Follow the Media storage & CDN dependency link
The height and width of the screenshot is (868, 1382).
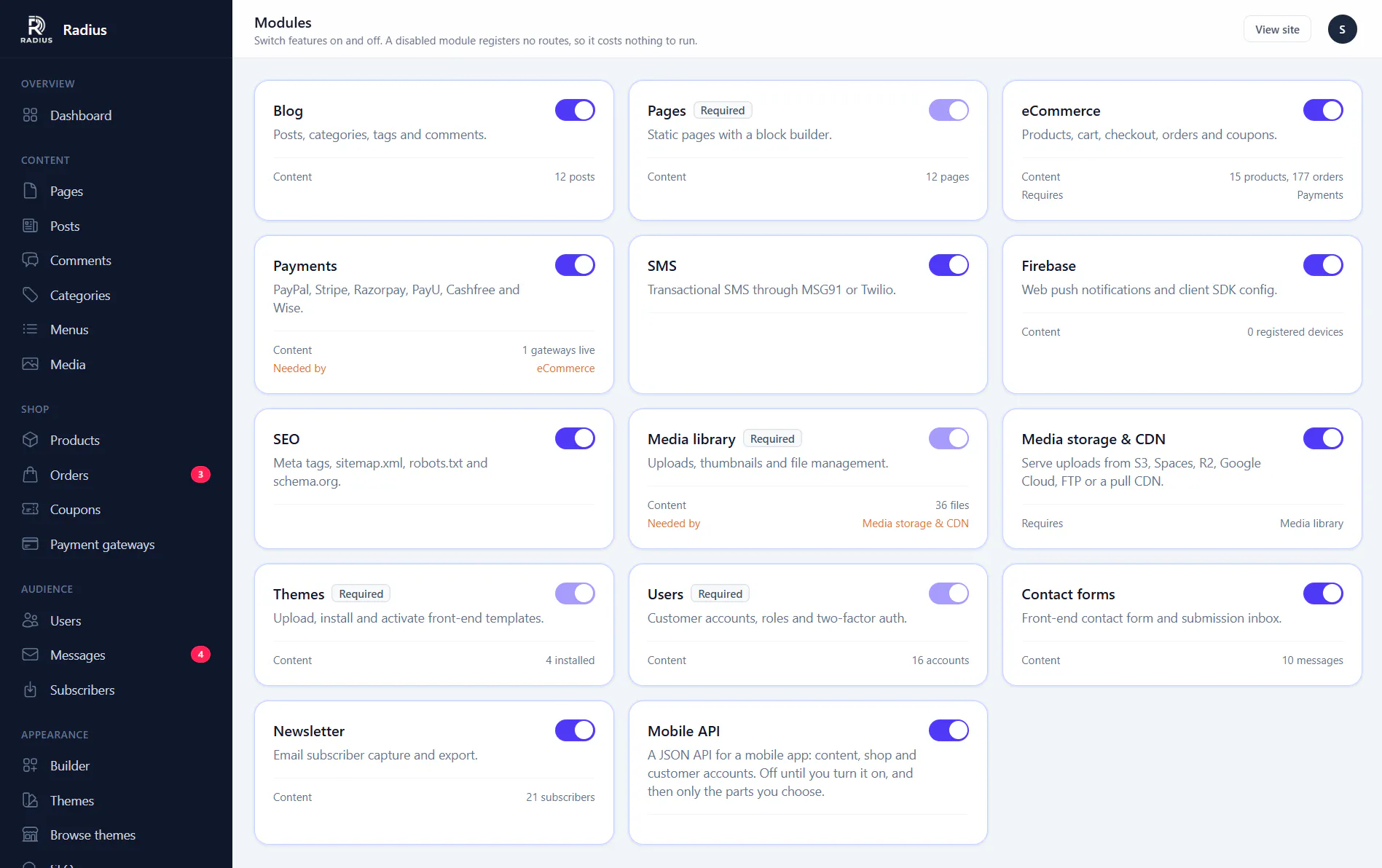[915, 524]
